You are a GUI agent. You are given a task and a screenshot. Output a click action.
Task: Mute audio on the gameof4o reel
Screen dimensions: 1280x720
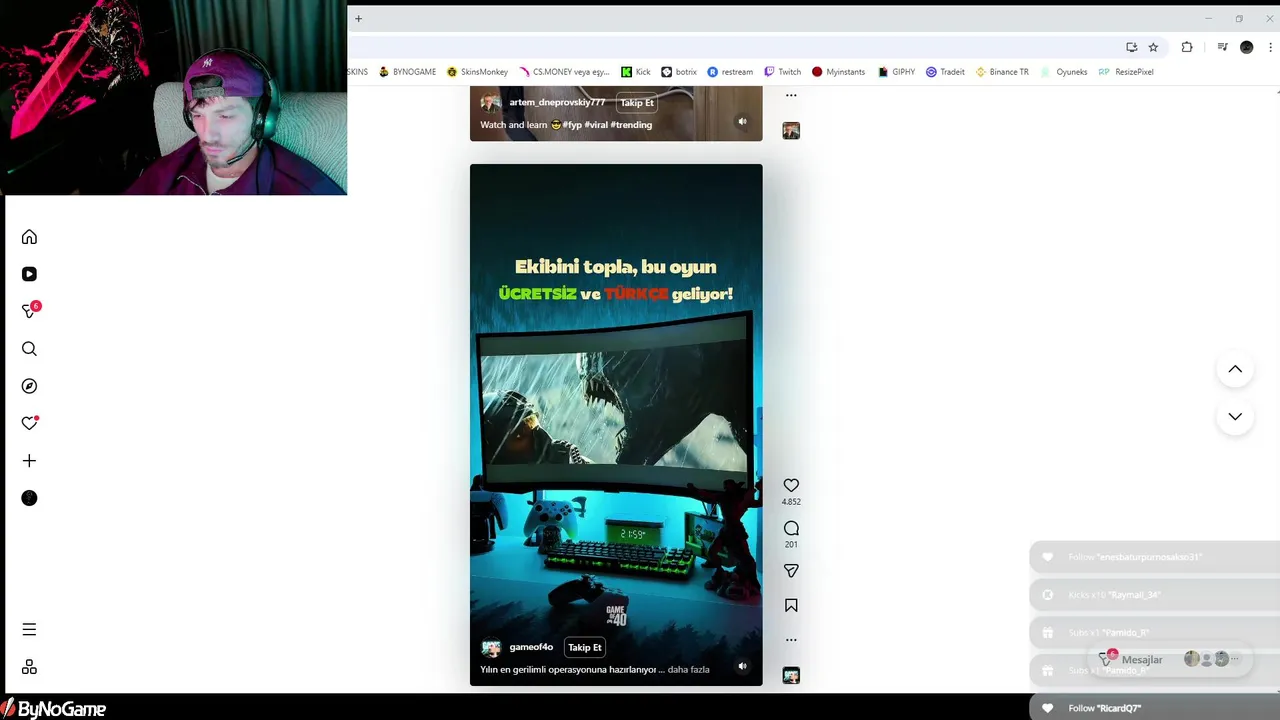coord(742,666)
